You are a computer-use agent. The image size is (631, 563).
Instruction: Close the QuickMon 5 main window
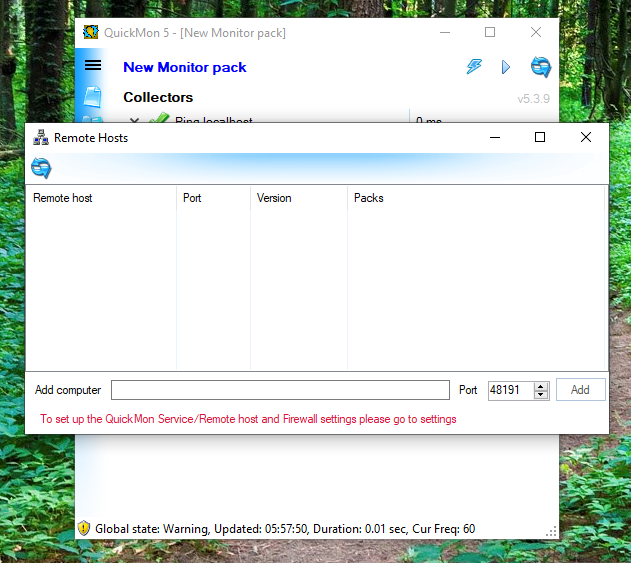pyautogui.click(x=536, y=32)
